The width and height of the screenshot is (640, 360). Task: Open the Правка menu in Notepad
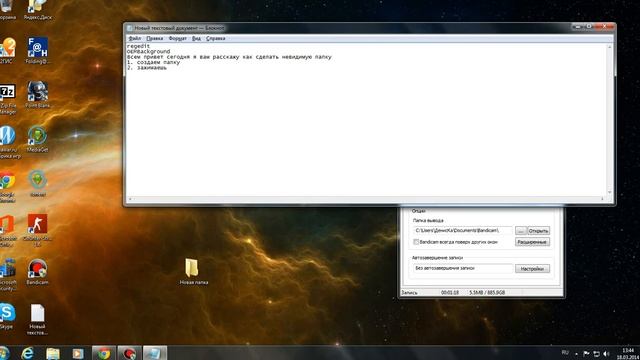point(154,38)
